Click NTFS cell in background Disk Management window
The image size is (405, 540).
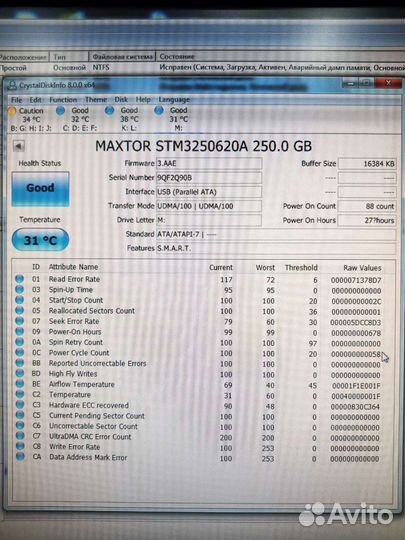coord(101,68)
